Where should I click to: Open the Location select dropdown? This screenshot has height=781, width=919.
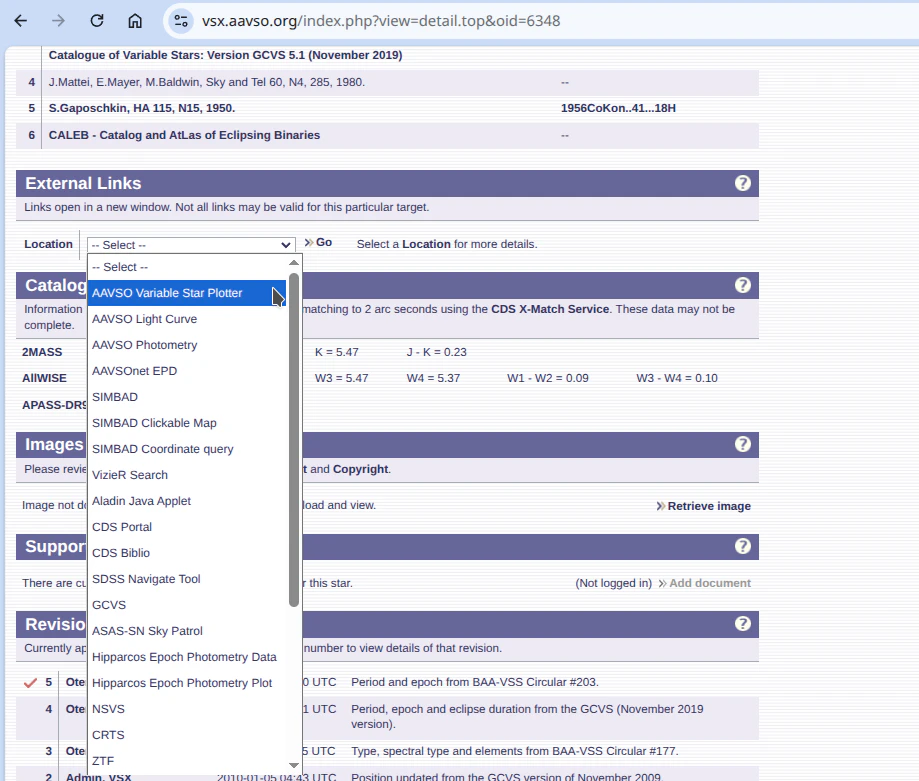tap(191, 245)
